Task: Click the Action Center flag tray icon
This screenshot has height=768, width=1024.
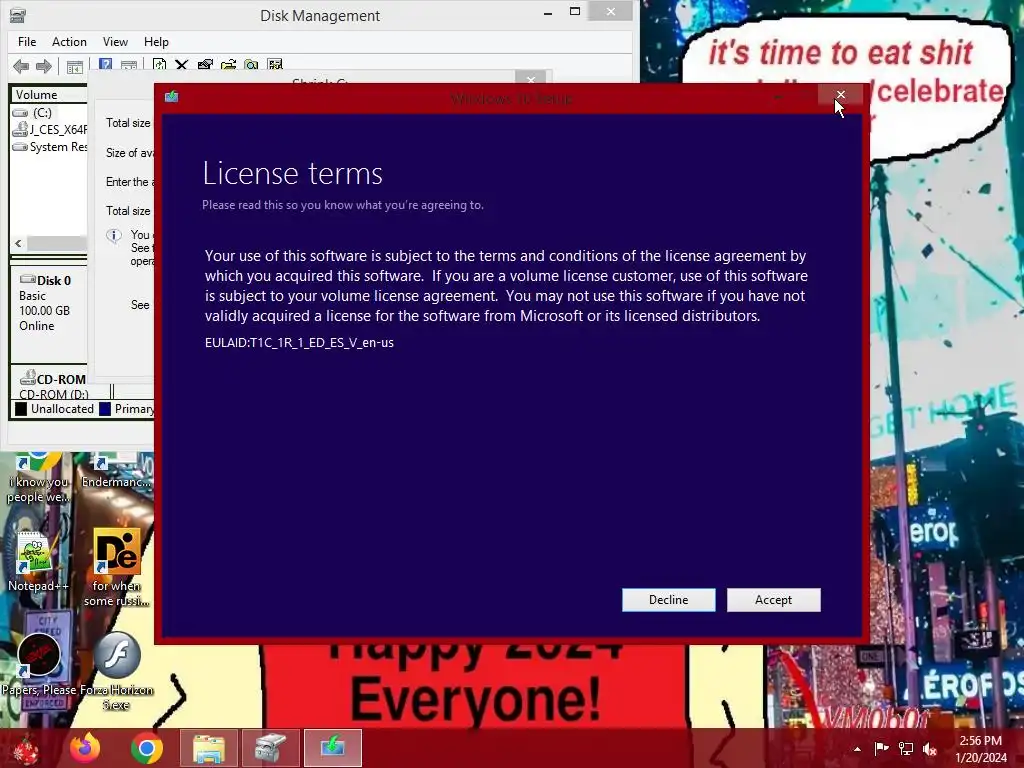Action: (x=881, y=748)
